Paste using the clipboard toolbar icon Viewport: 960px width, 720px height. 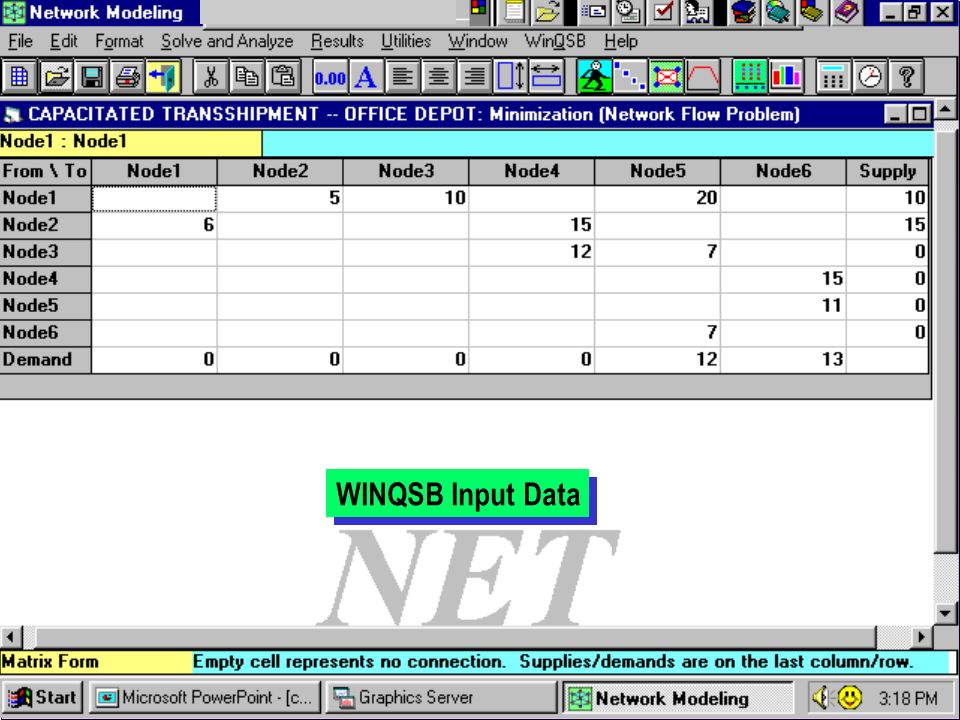tap(283, 77)
